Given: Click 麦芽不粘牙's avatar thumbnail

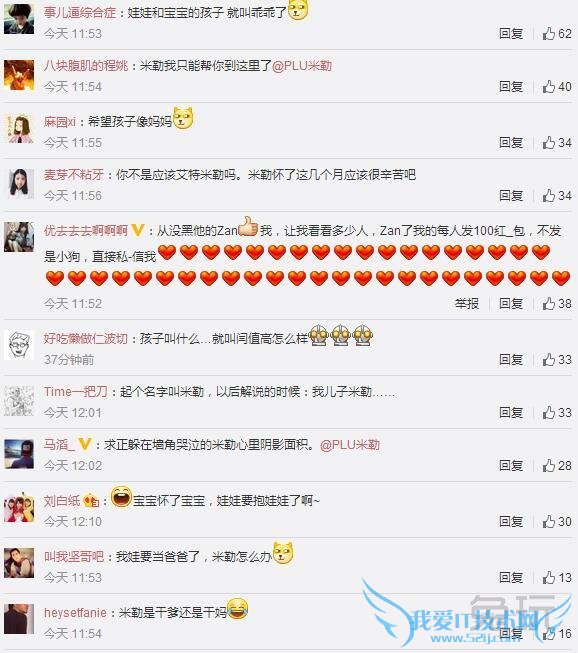Looking at the screenshot, I should (19, 183).
